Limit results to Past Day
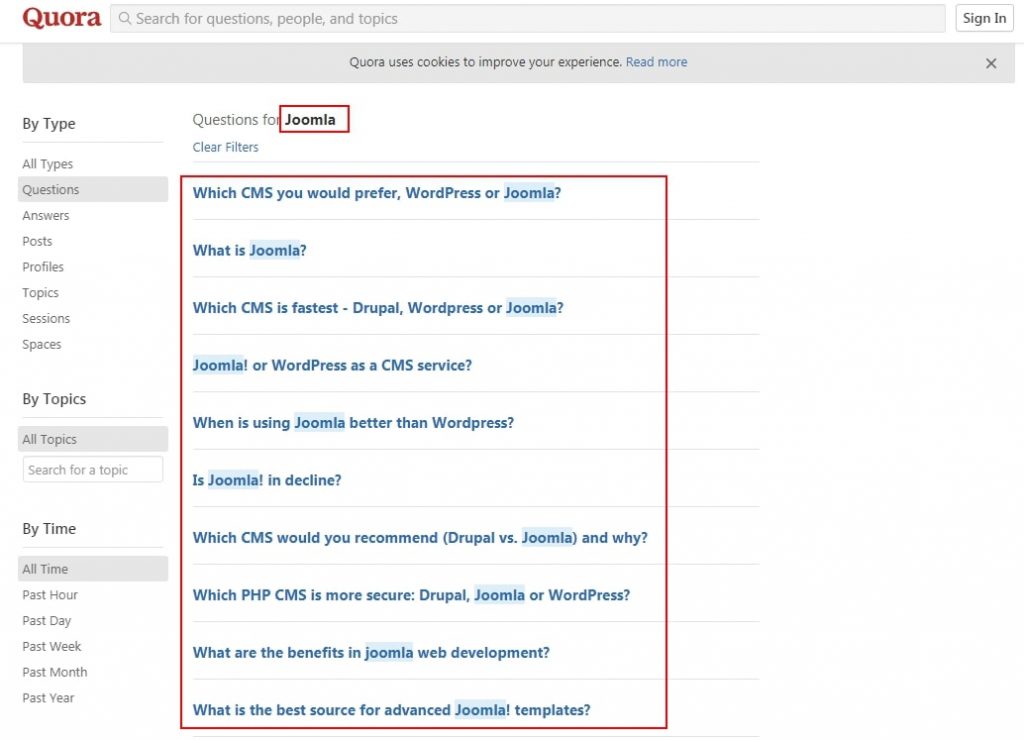 point(47,620)
